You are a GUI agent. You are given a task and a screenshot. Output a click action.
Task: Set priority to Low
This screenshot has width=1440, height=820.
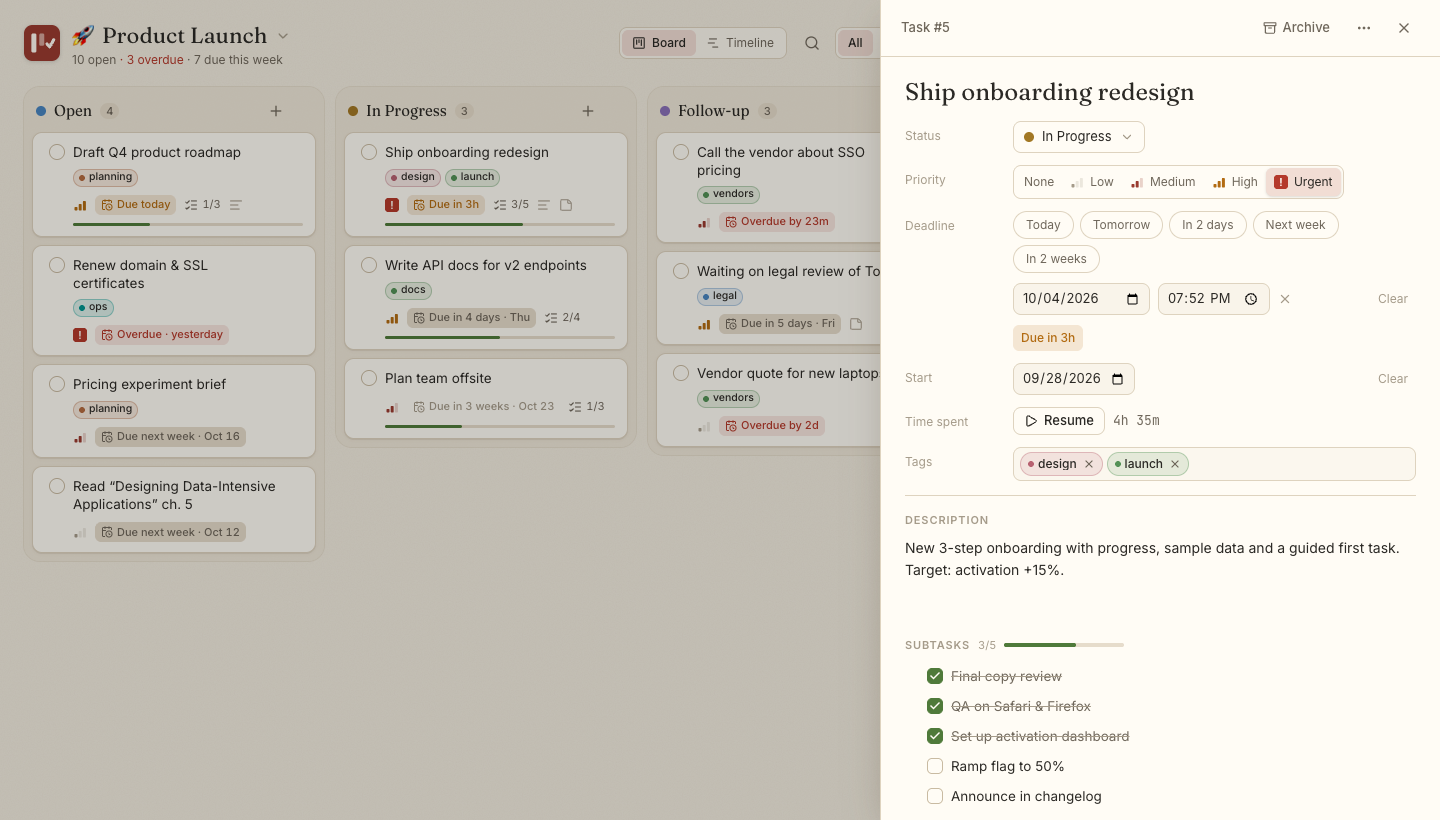1092,182
